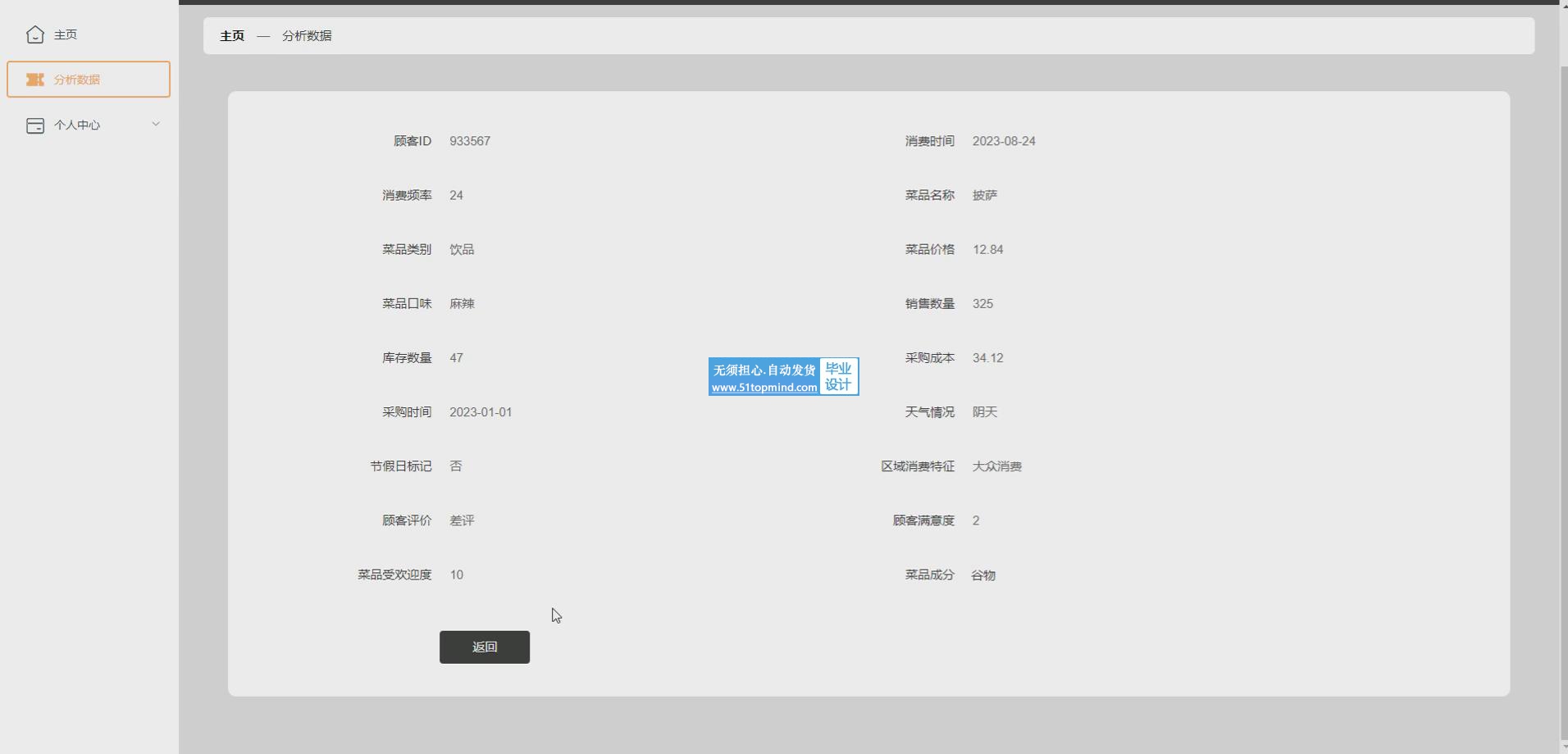Go to 主页 via breadcrumb
Image resolution: width=1568 pixels, height=754 pixels.
232,36
